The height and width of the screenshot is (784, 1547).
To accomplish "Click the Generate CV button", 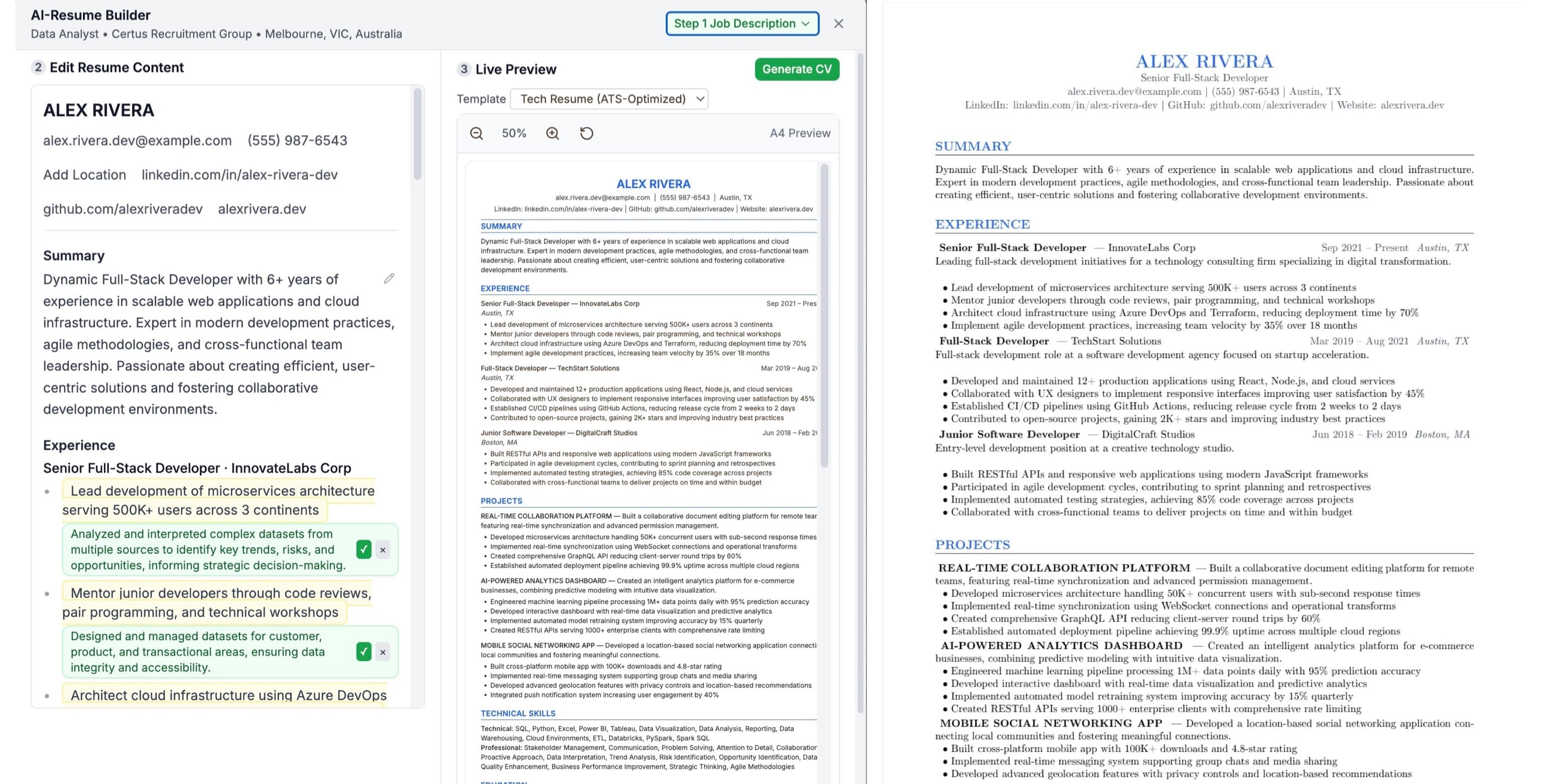I will pyautogui.click(x=797, y=69).
